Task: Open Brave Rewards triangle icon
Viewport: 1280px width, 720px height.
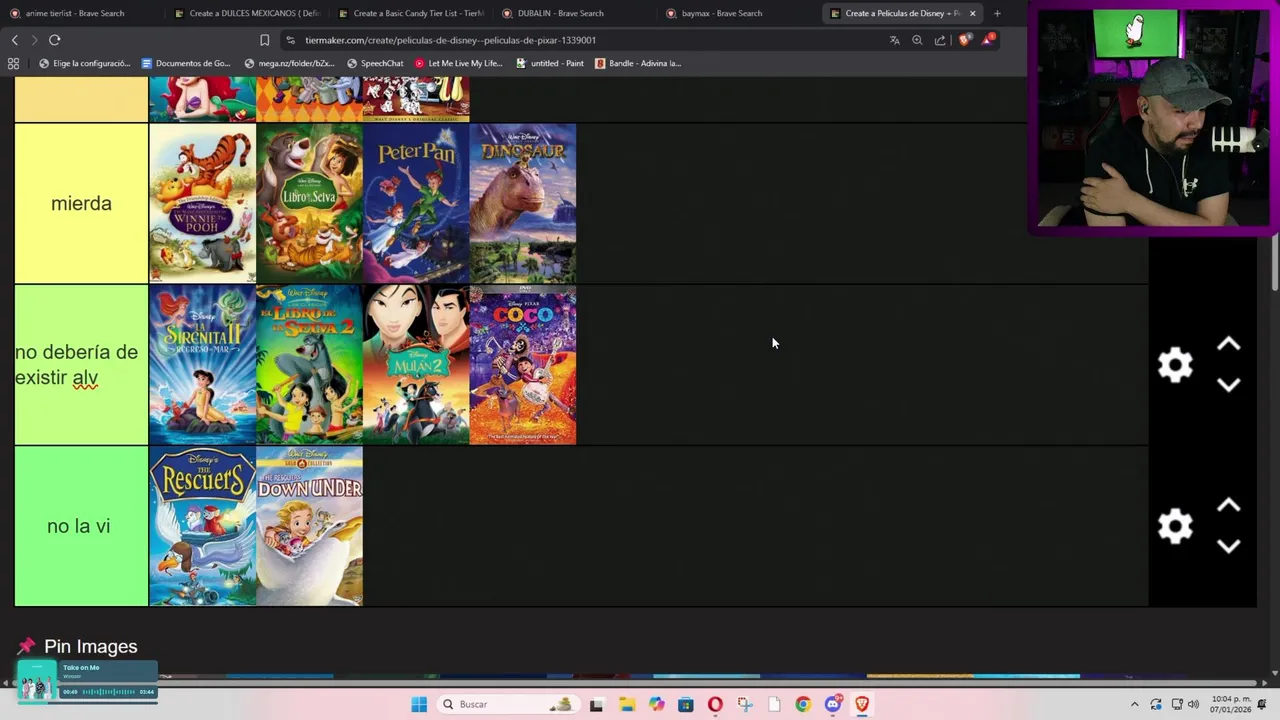Action: pyautogui.click(x=989, y=40)
